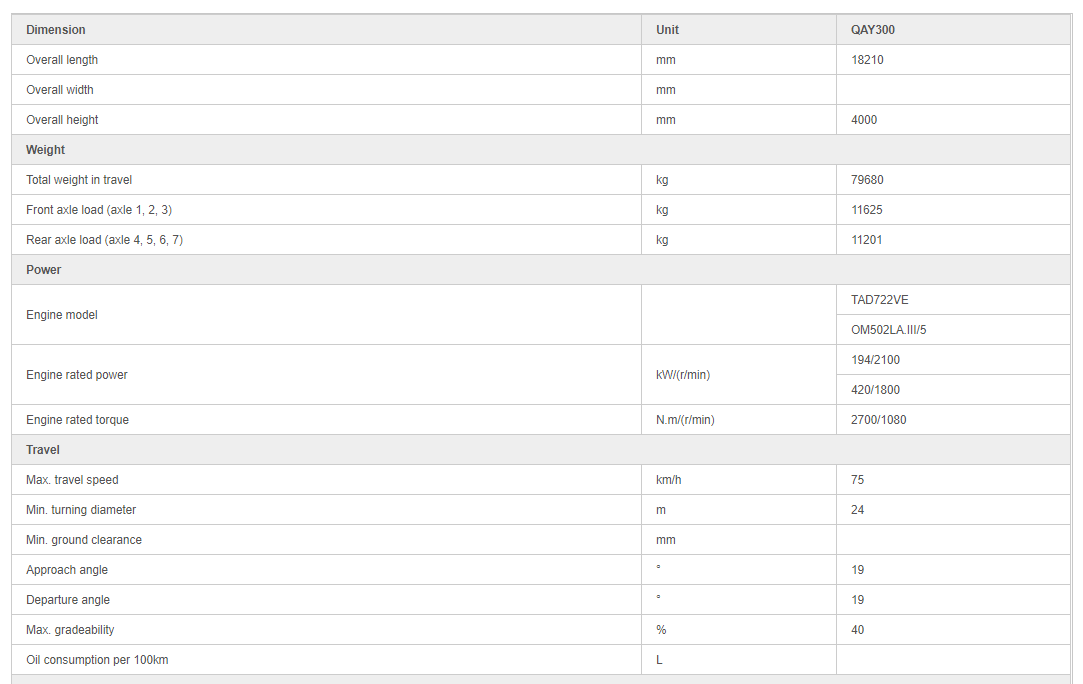Select engine model TAD722VE cell
The width and height of the screenshot is (1083, 684).
[x=880, y=300]
